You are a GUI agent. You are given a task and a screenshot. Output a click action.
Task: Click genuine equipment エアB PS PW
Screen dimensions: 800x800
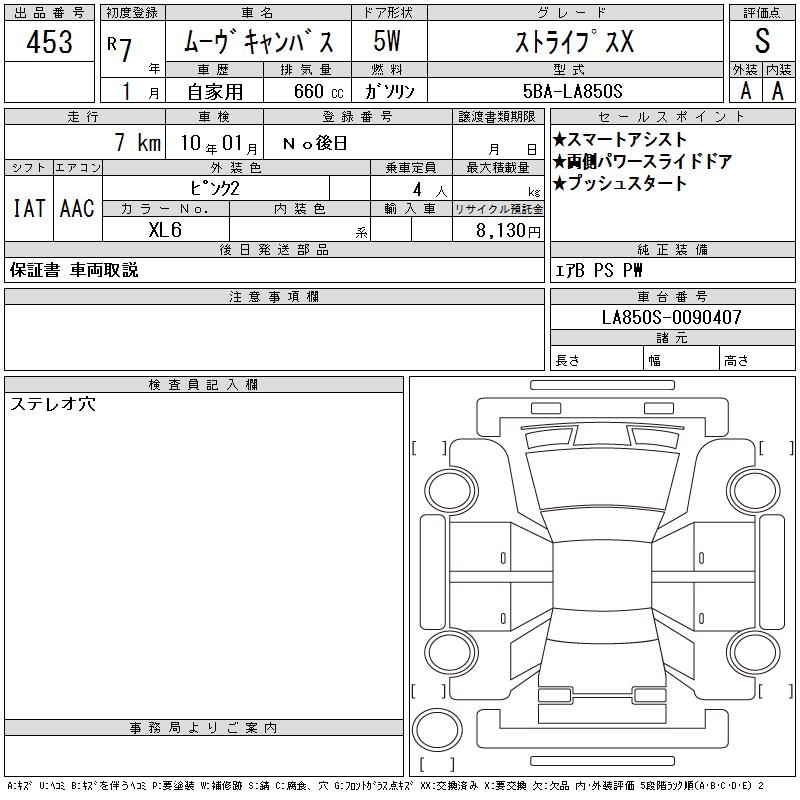pos(598,270)
